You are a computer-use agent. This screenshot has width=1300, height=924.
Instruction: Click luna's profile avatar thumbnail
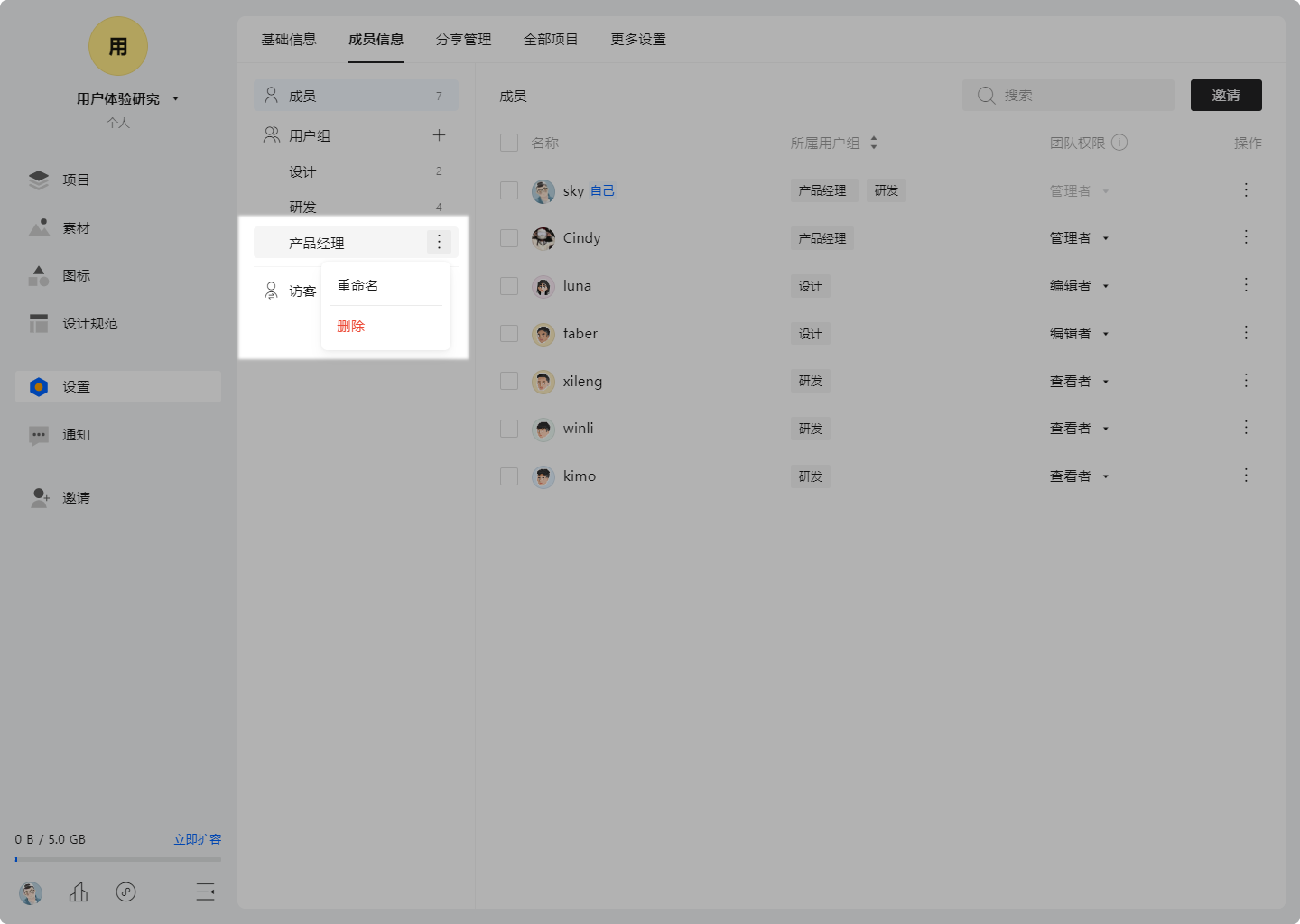tap(543, 287)
